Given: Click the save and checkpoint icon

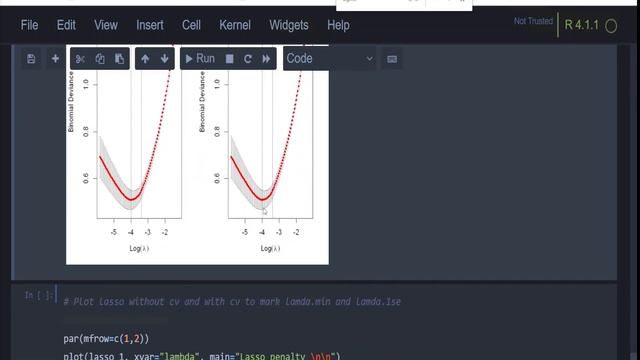Looking at the screenshot, I should click(31, 59).
